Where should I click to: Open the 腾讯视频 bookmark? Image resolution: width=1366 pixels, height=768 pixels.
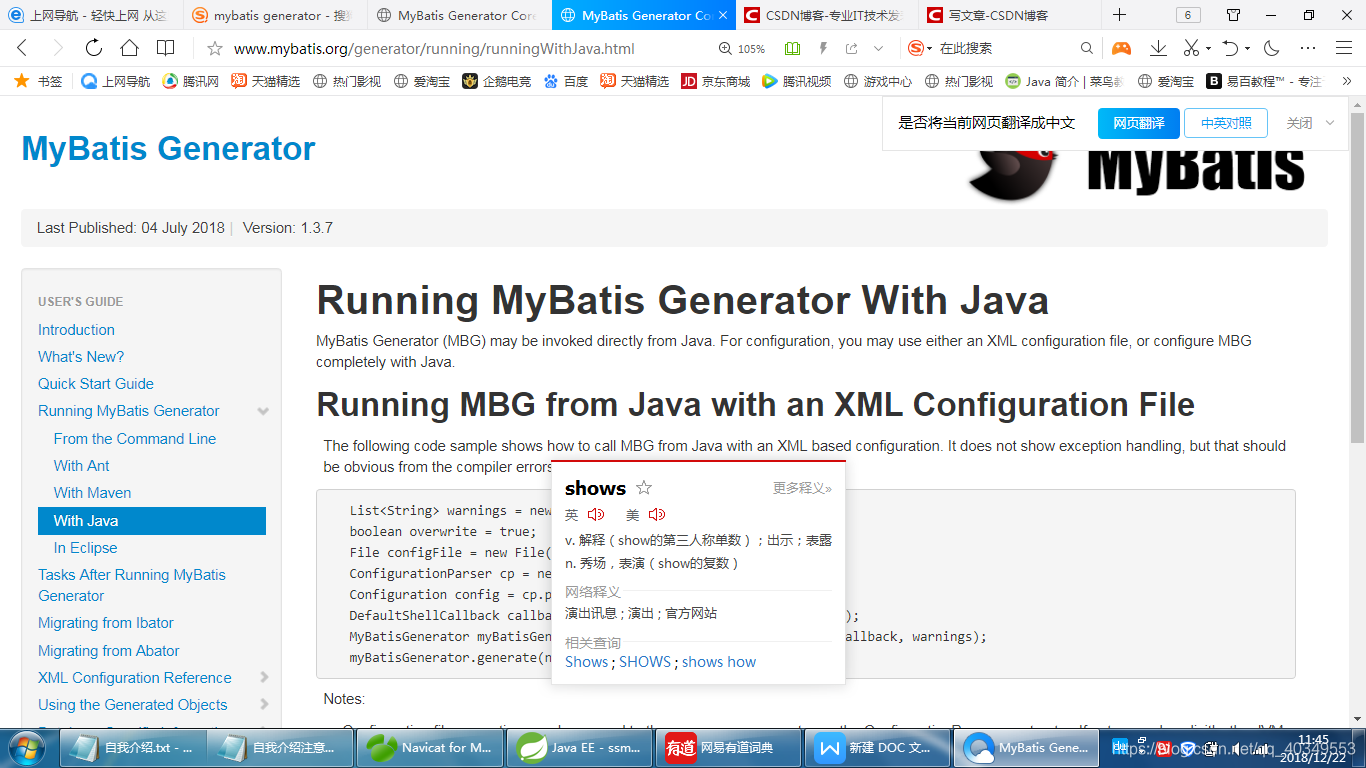[x=796, y=81]
